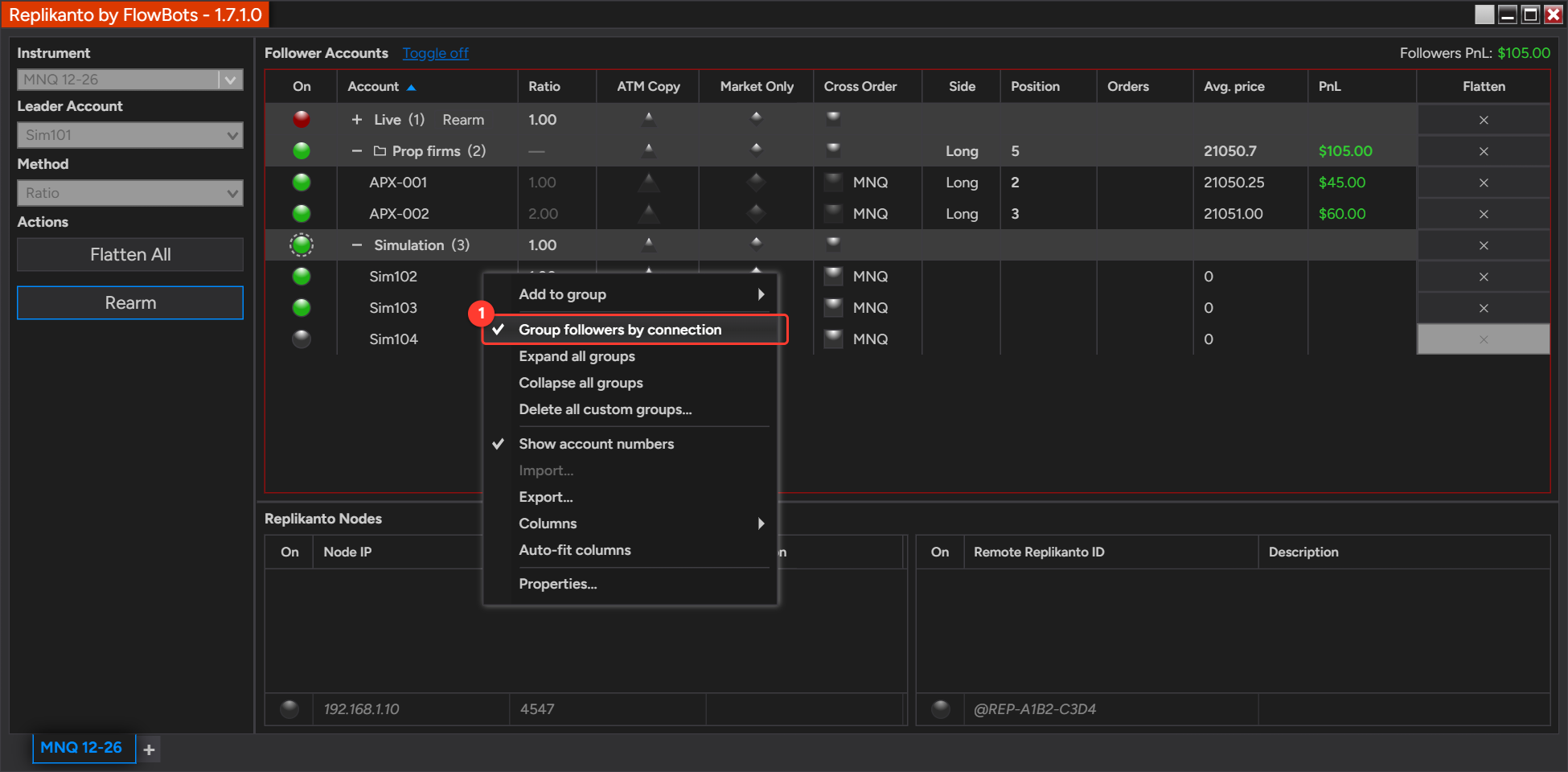1568x772 pixels.
Task: Enable the node 192.168.1.10 On indicator
Action: [289, 708]
